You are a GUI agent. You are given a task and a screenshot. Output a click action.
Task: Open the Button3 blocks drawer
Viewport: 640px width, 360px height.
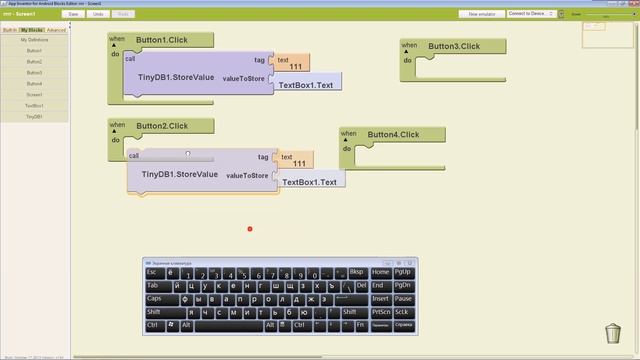pyautogui.click(x=34, y=73)
